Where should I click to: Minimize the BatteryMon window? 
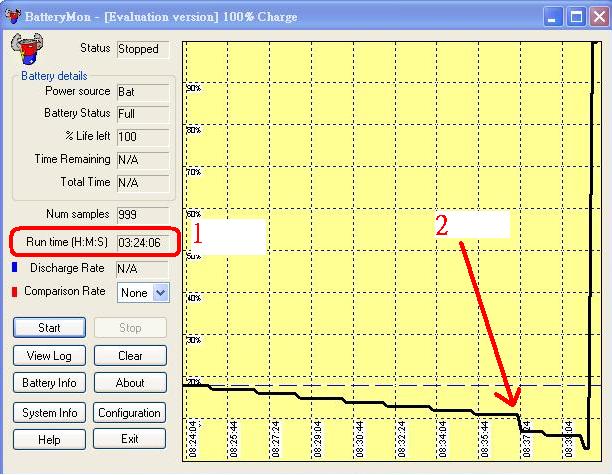553,17
